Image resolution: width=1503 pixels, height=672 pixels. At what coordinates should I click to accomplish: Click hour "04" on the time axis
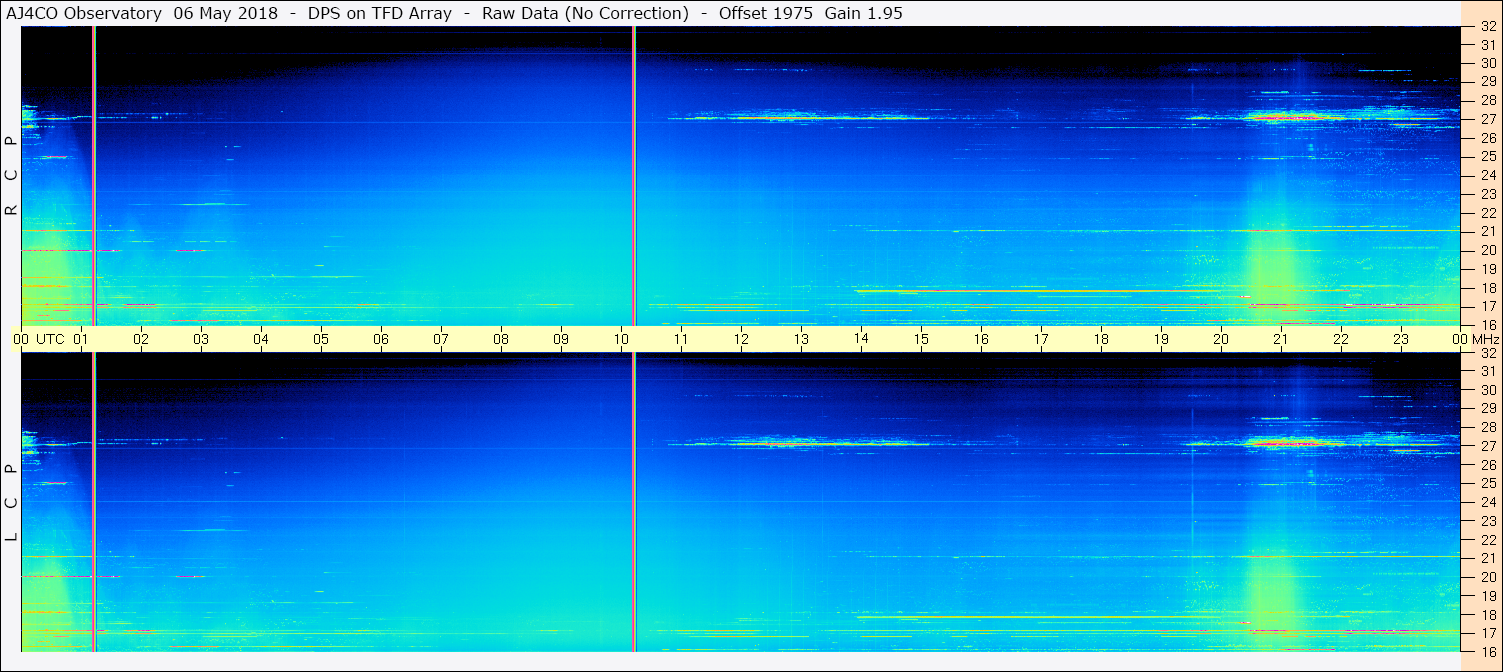(261, 339)
